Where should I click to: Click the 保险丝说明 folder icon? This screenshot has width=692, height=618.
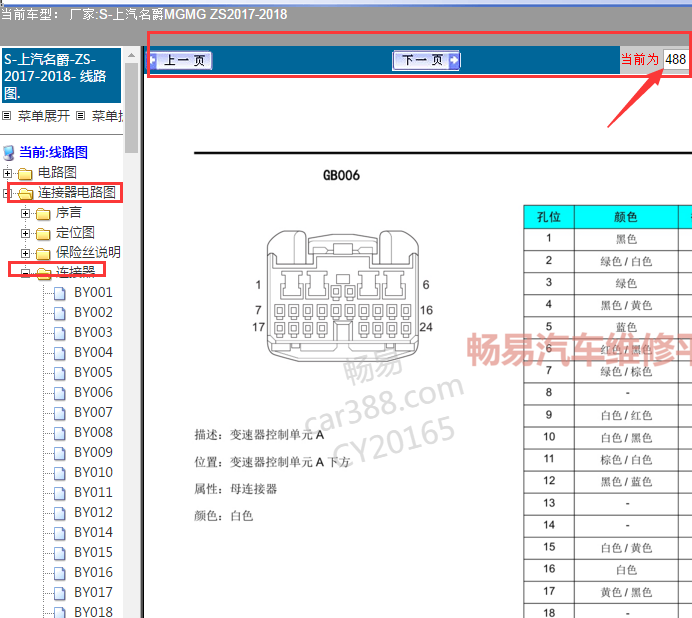coord(43,253)
